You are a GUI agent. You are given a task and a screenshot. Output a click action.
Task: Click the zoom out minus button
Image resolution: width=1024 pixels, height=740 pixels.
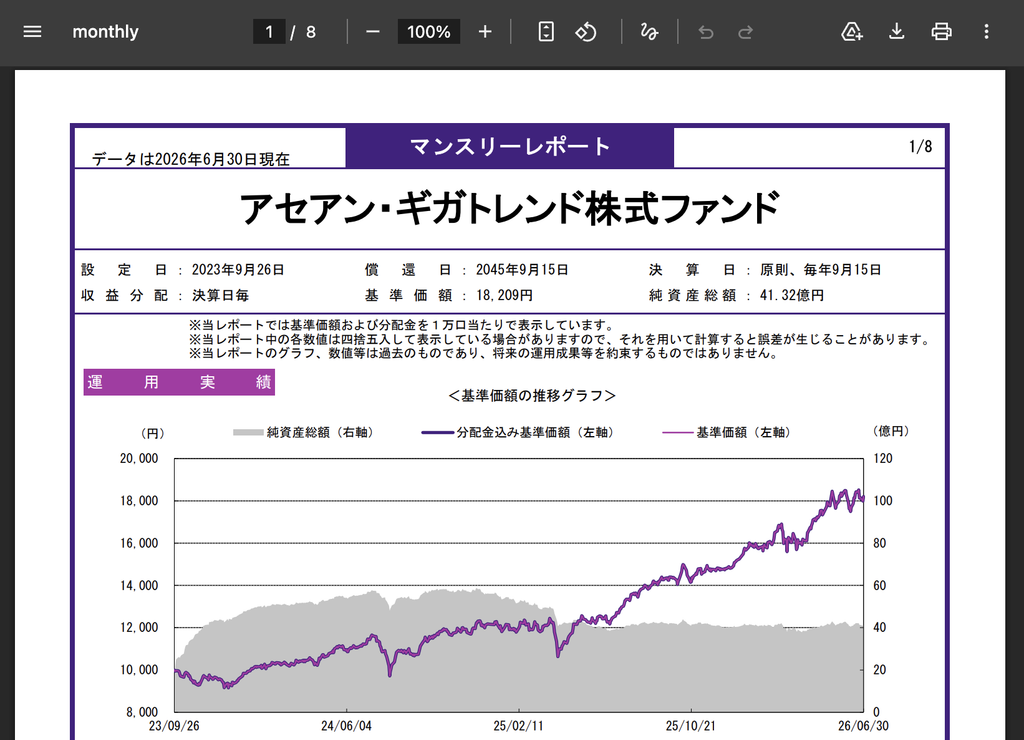[373, 31]
